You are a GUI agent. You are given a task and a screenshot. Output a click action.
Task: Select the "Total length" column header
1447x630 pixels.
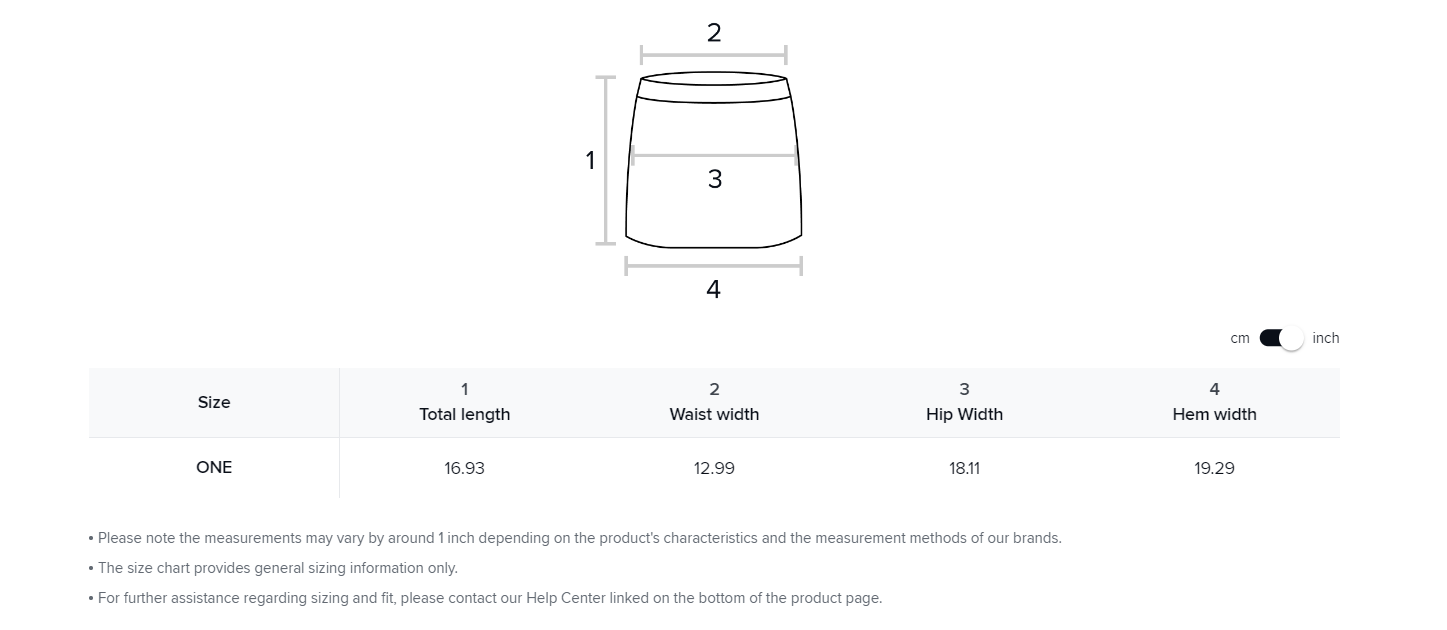pyautogui.click(x=464, y=414)
